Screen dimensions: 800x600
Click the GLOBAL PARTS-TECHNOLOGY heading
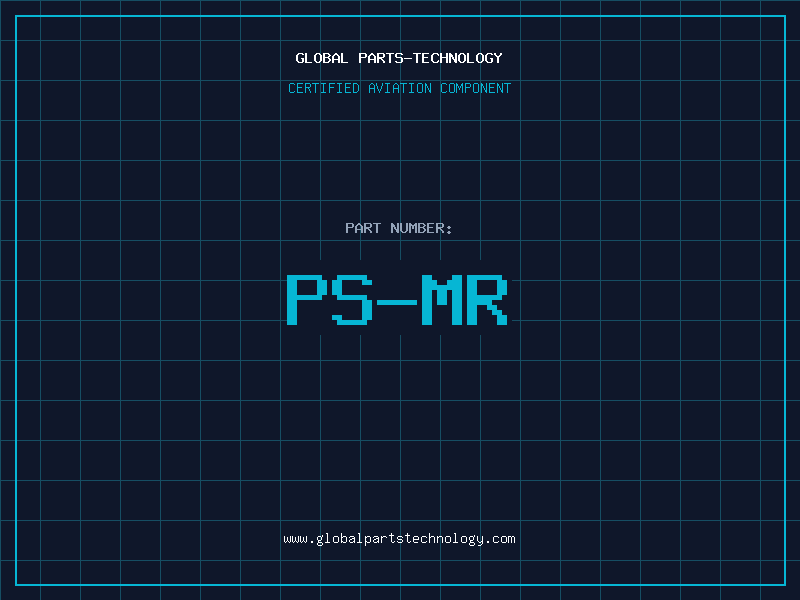pos(399,58)
